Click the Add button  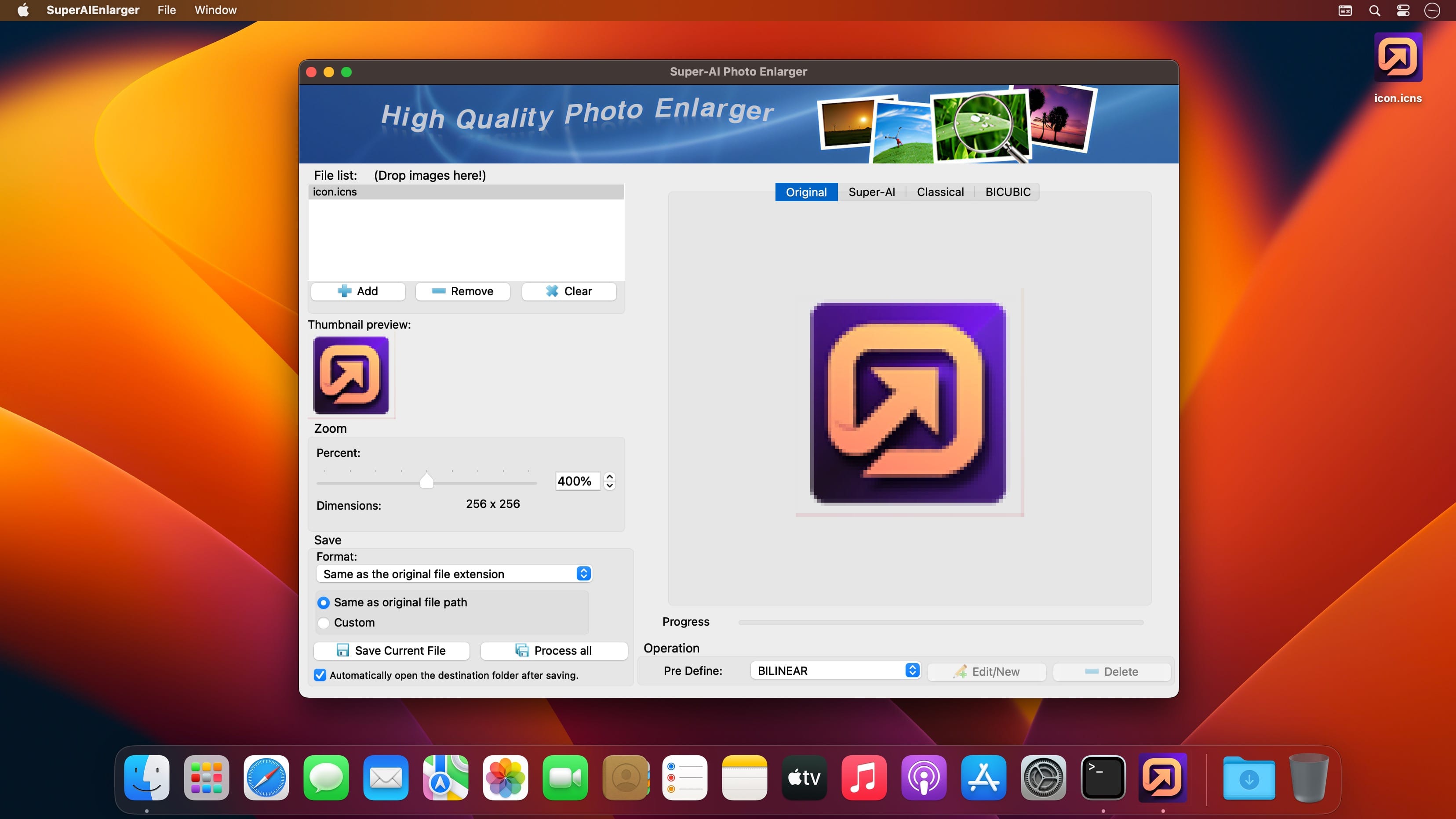[x=358, y=291]
